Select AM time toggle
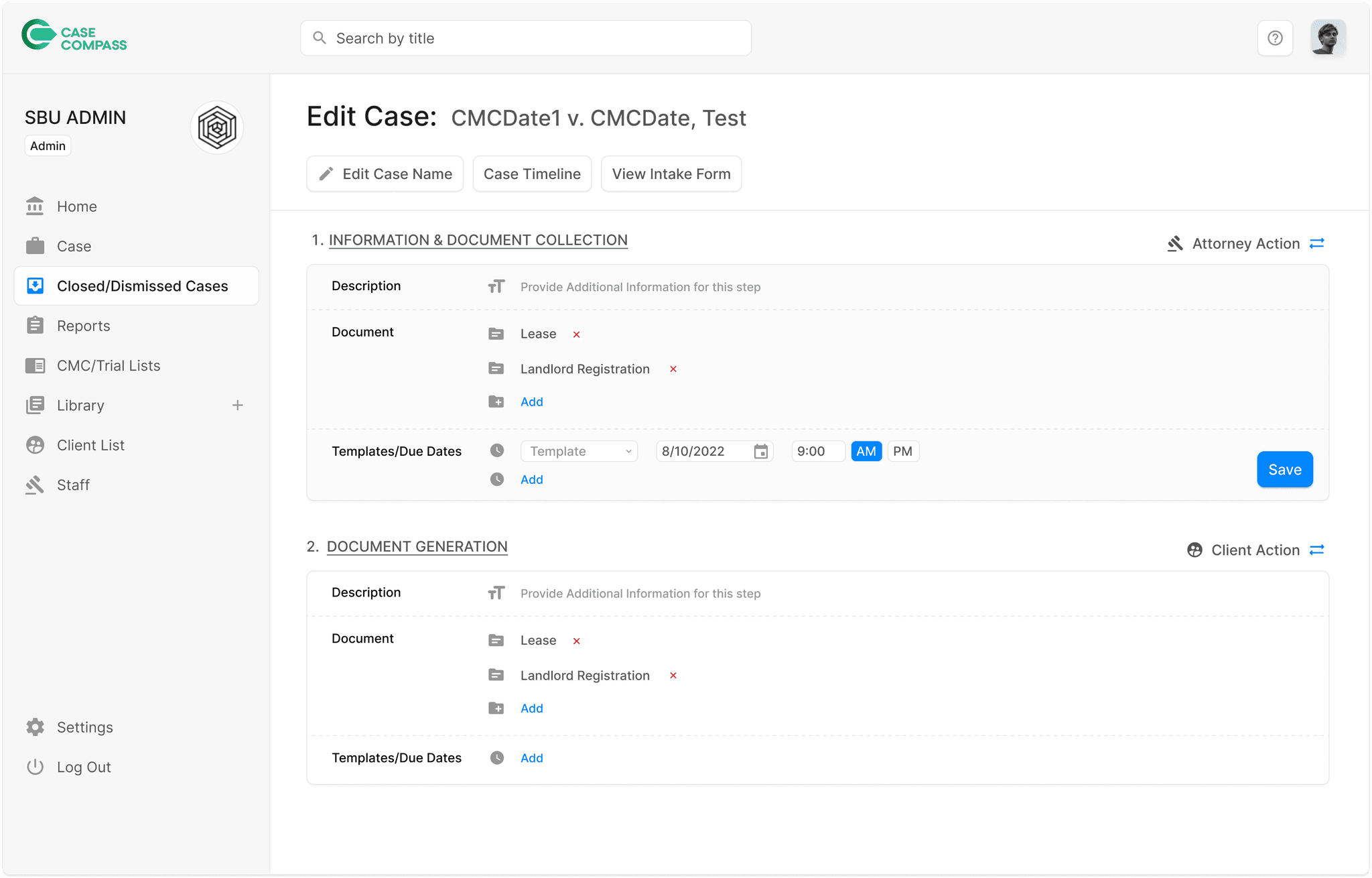1372x878 pixels. [866, 452]
